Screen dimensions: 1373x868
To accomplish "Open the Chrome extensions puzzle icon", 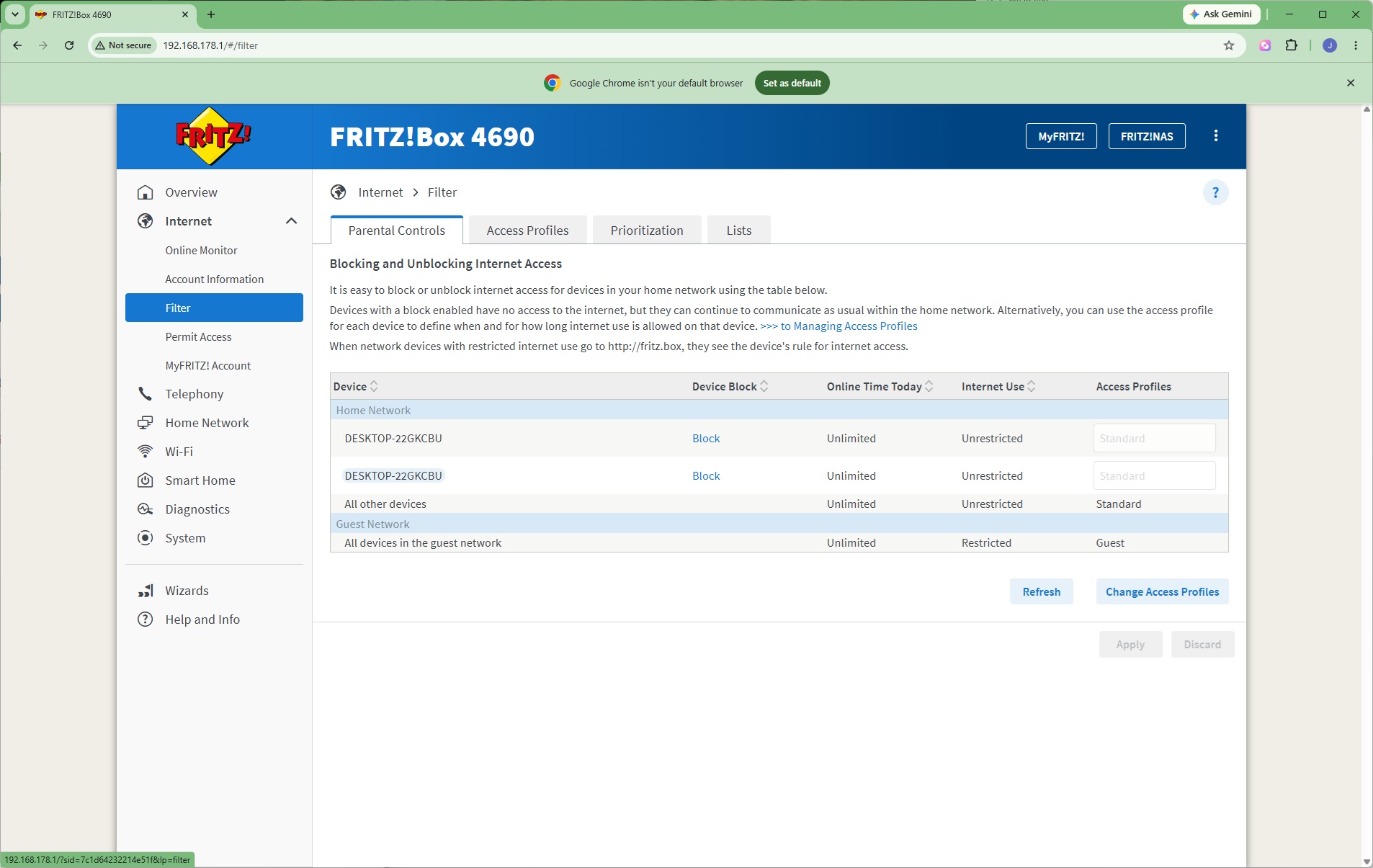I will coord(1292,45).
